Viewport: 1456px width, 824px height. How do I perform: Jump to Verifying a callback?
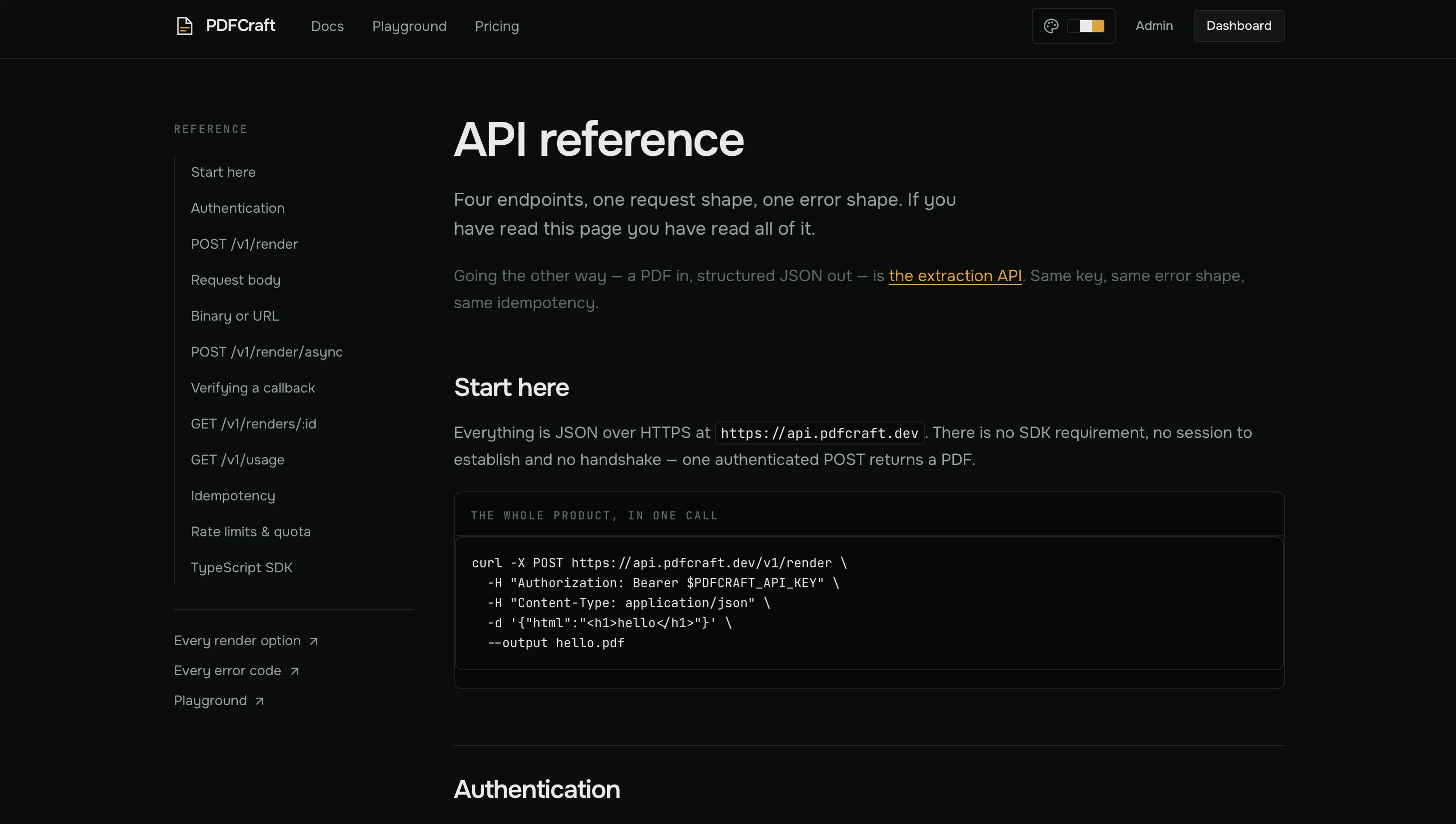point(252,388)
